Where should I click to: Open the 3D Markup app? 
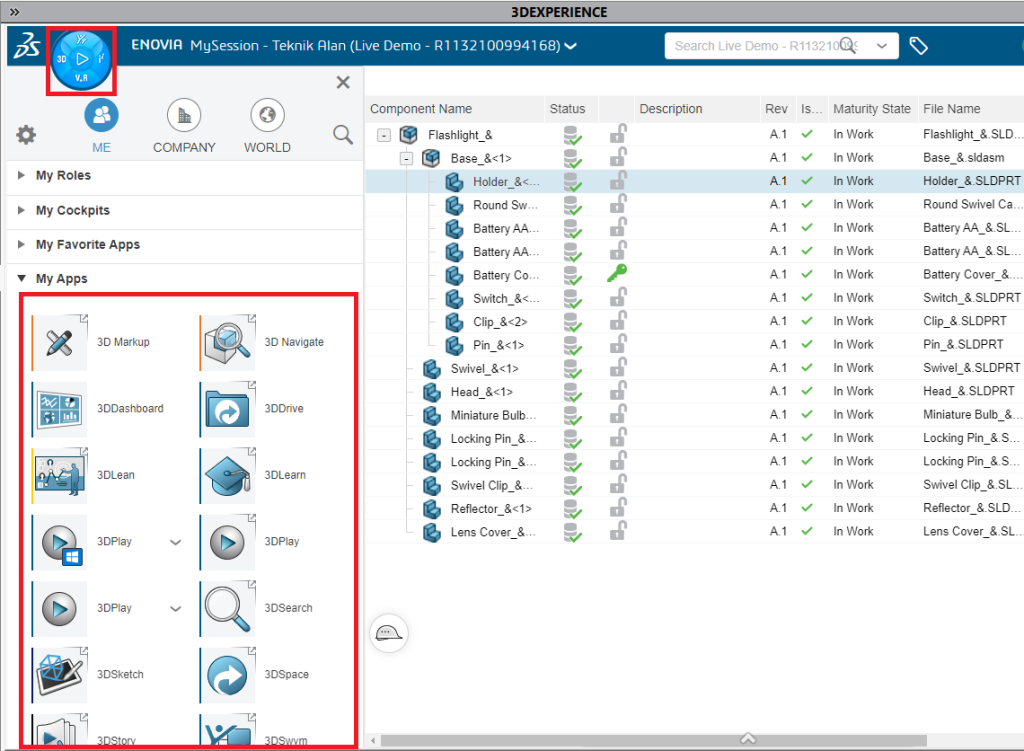tap(60, 342)
